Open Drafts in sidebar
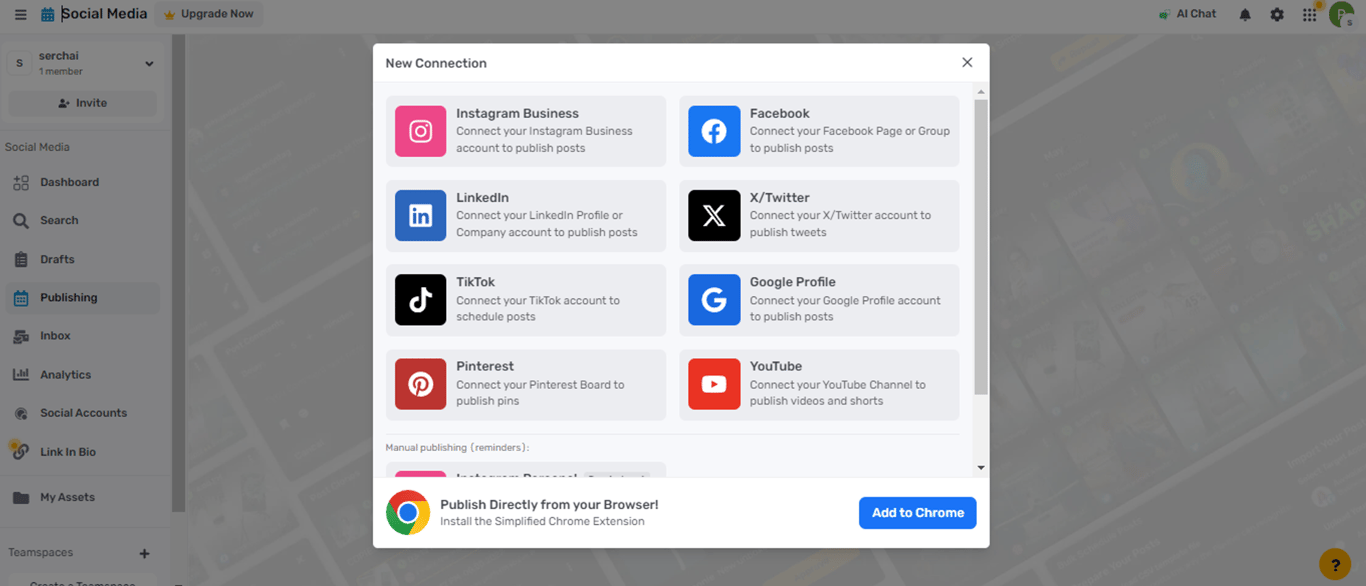The height and width of the screenshot is (586, 1366). (80, 260)
